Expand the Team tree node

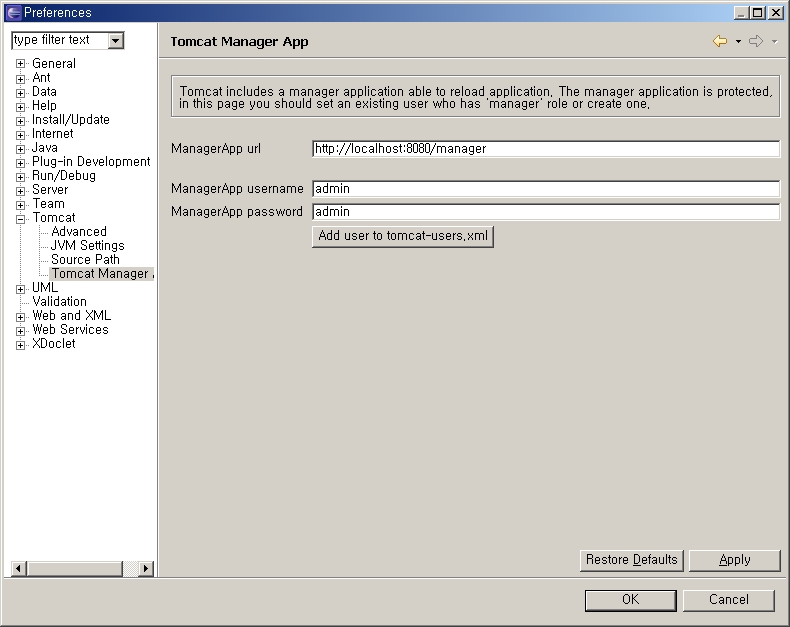click(20, 205)
